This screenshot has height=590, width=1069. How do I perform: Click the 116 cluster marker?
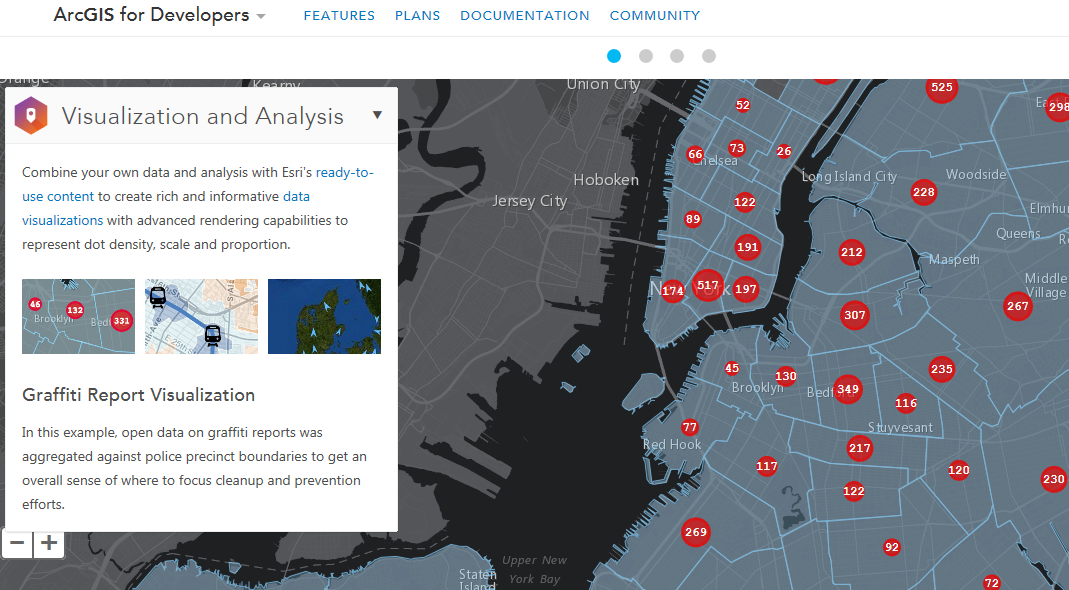[x=906, y=403]
